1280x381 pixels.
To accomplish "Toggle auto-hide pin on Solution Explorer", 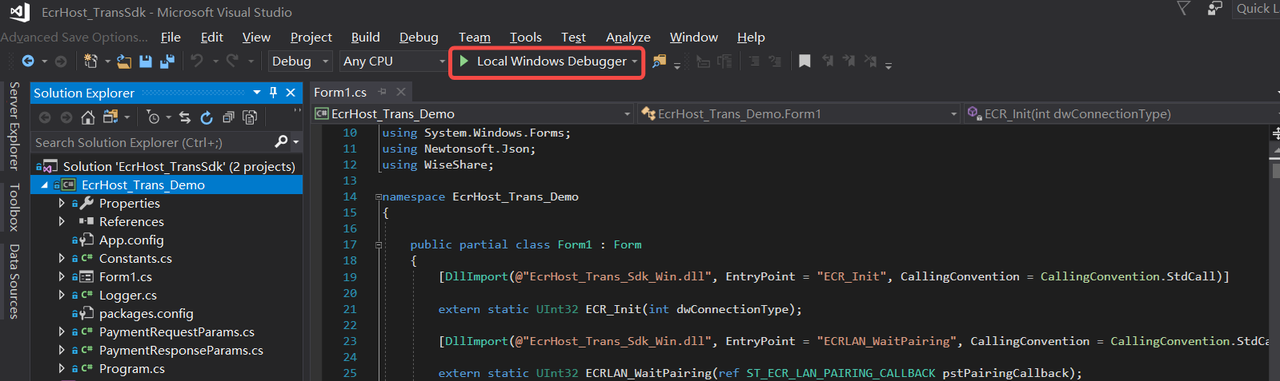I will pyautogui.click(x=273, y=93).
